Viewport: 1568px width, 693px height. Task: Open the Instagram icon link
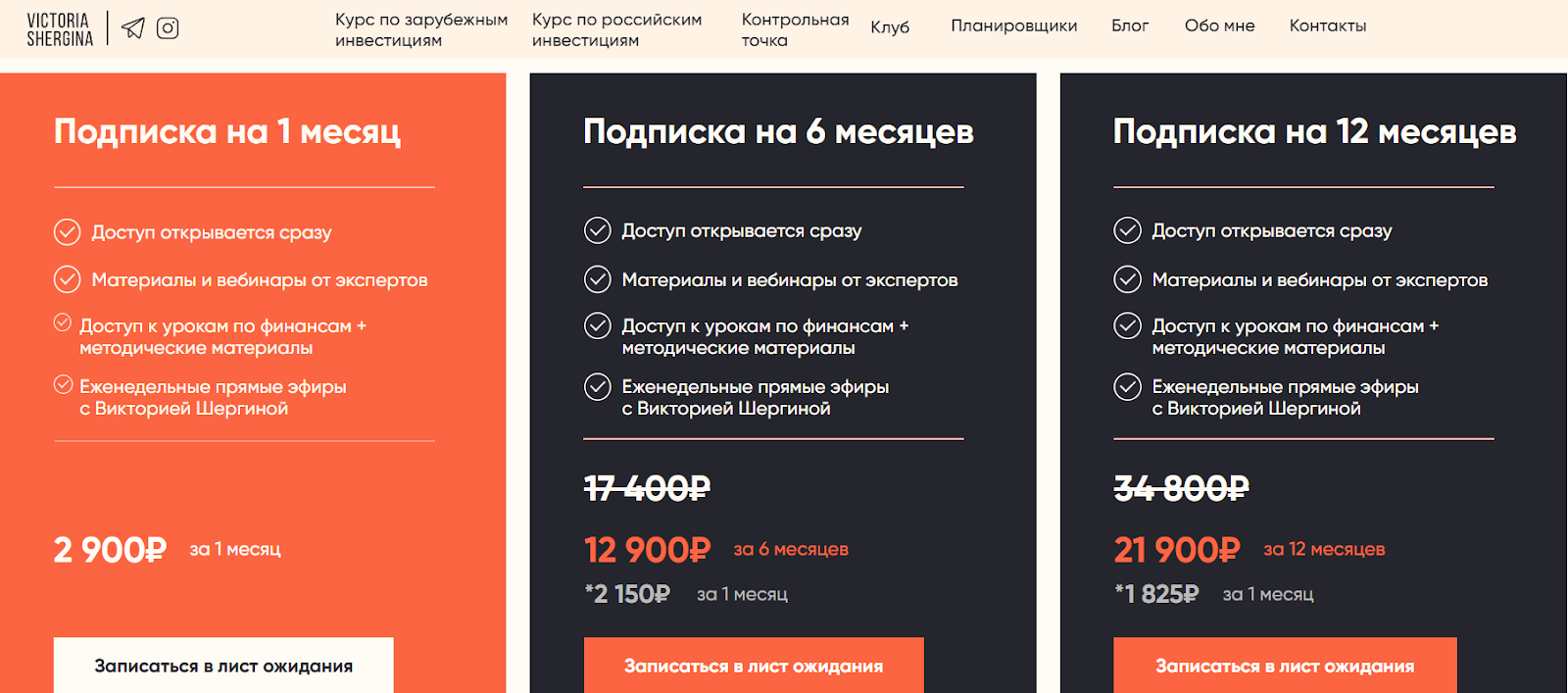(168, 28)
